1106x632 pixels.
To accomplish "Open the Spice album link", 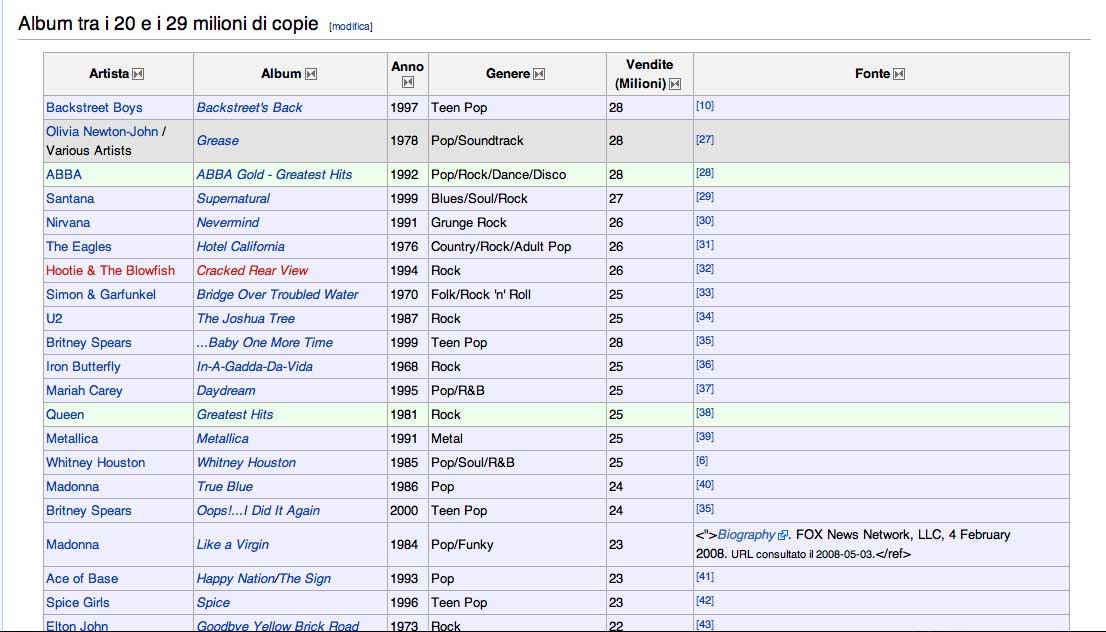I will pyautogui.click(x=213, y=602).
